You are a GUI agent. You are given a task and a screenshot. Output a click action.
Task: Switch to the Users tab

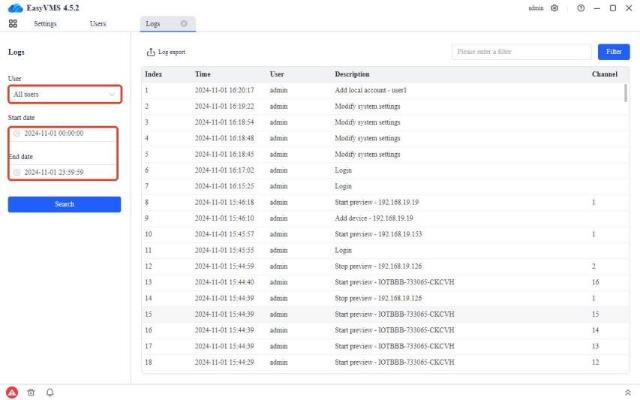(98, 23)
